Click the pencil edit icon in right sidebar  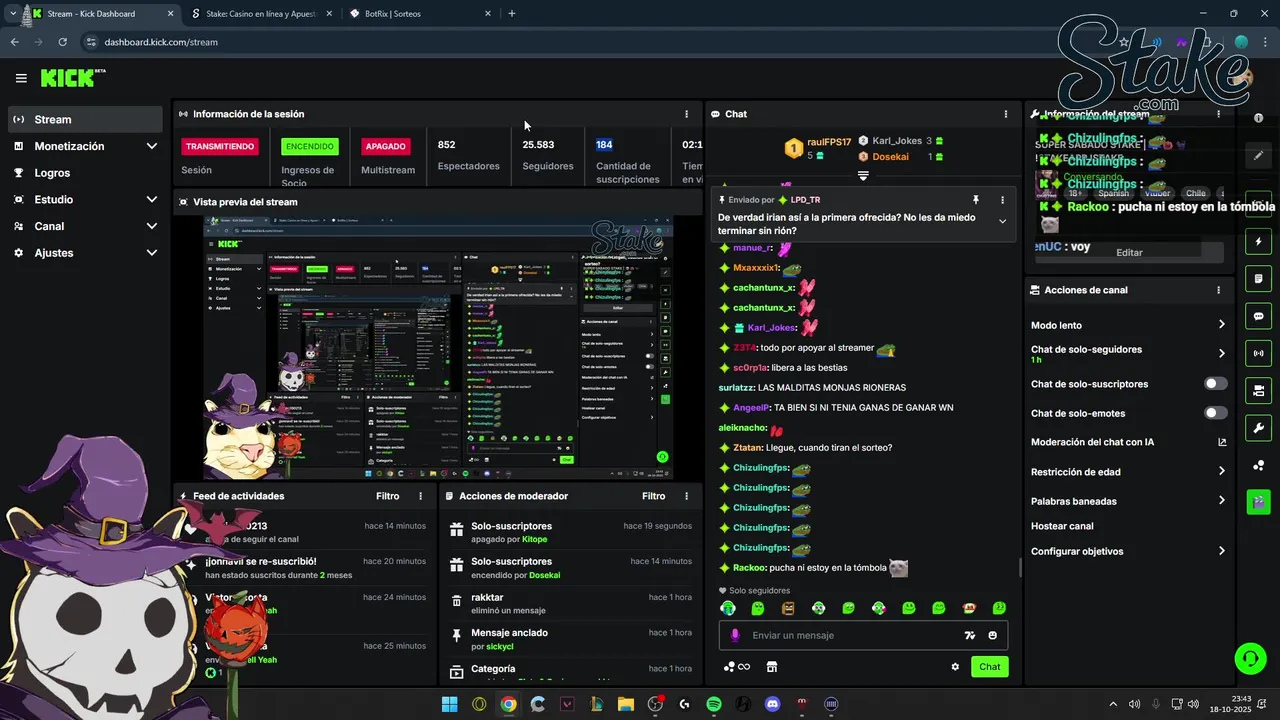(1258, 156)
